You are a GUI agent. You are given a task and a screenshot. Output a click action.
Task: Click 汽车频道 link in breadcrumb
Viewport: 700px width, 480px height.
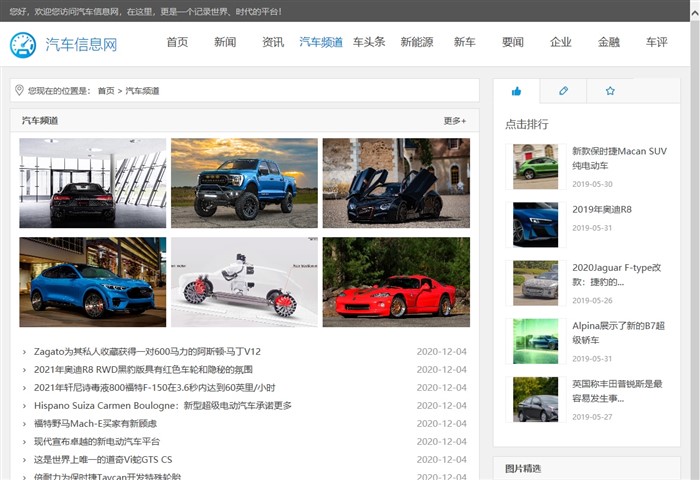pos(142,91)
